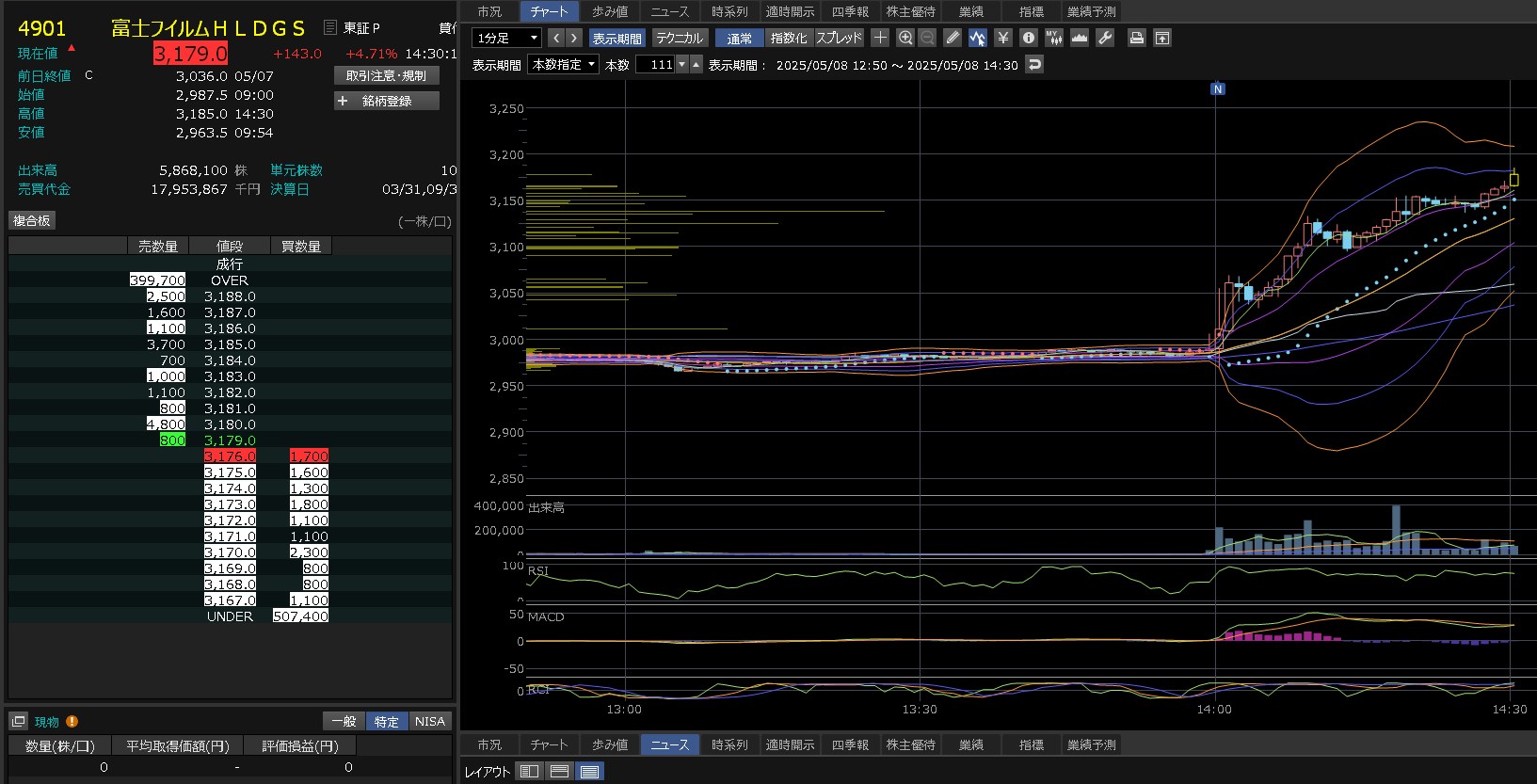Switch to the 市況 tab in top bar
This screenshot has height=784, width=1537.
(489, 11)
